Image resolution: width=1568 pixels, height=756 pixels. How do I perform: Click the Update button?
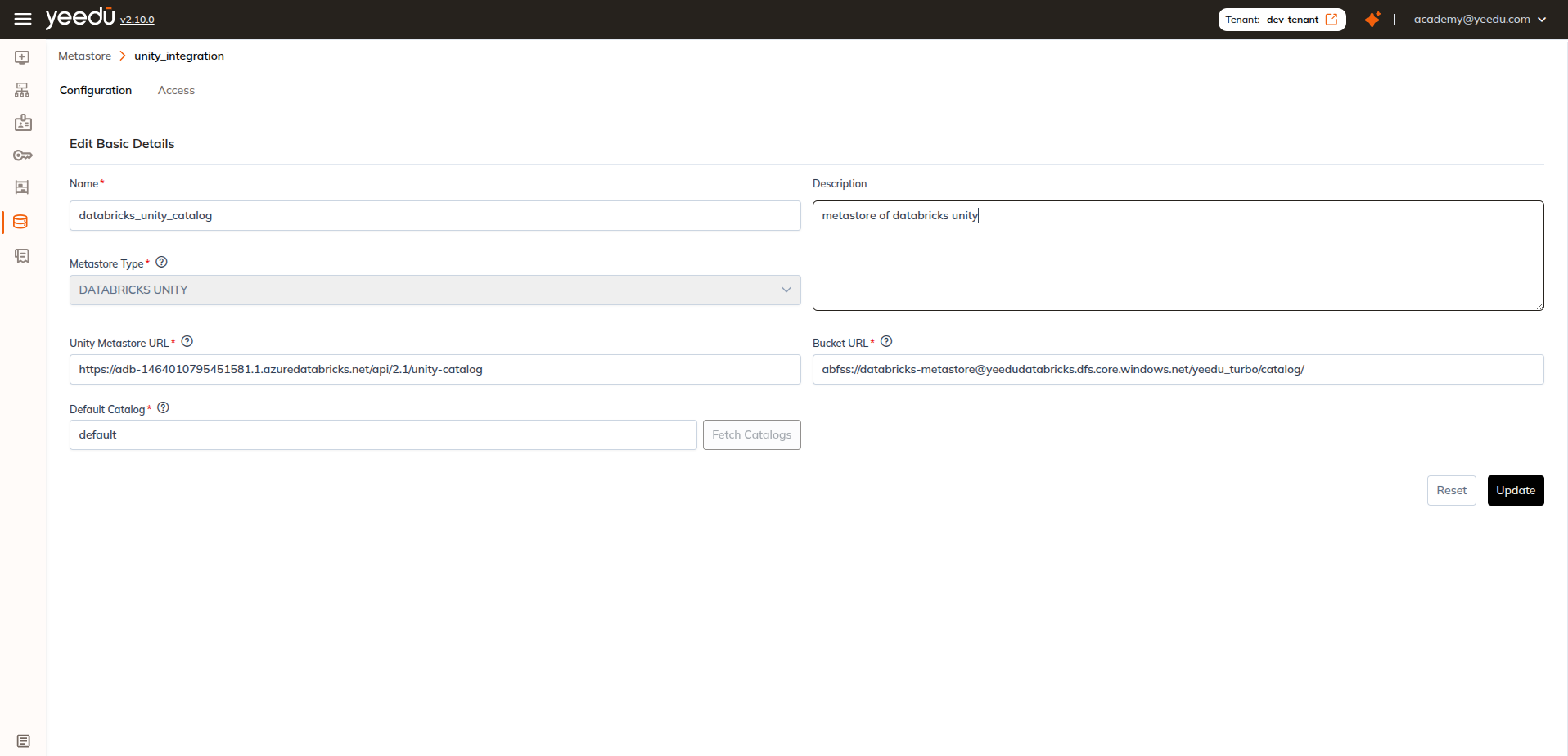[1516, 490]
